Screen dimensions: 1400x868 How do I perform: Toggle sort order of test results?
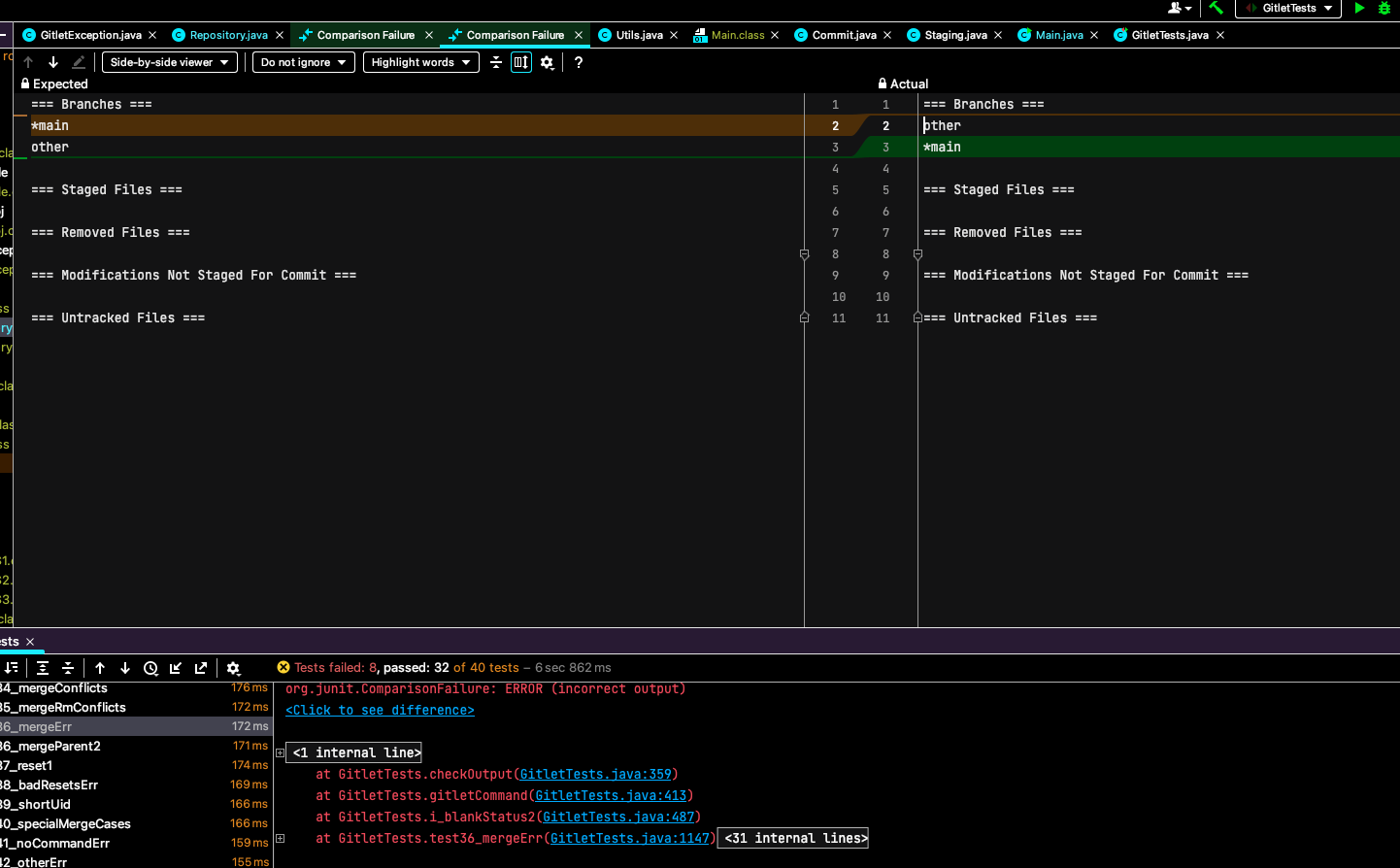point(12,668)
